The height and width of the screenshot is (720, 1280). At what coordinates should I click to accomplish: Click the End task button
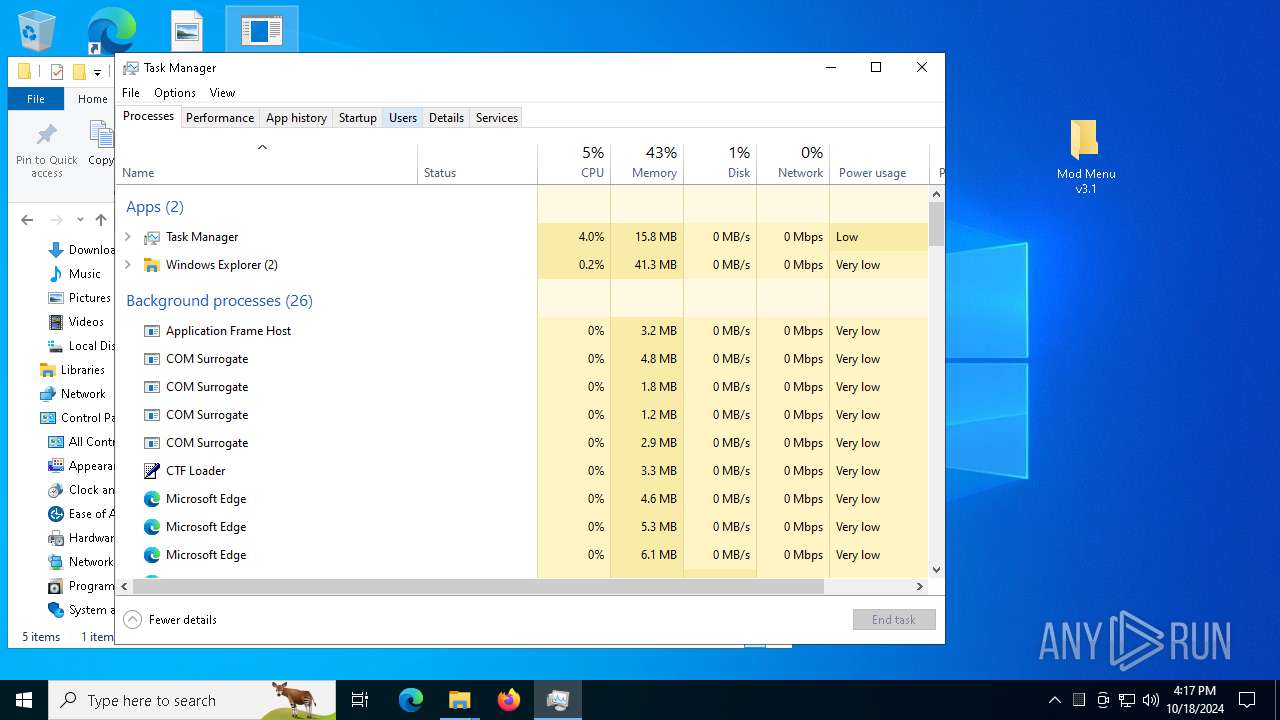click(x=894, y=620)
